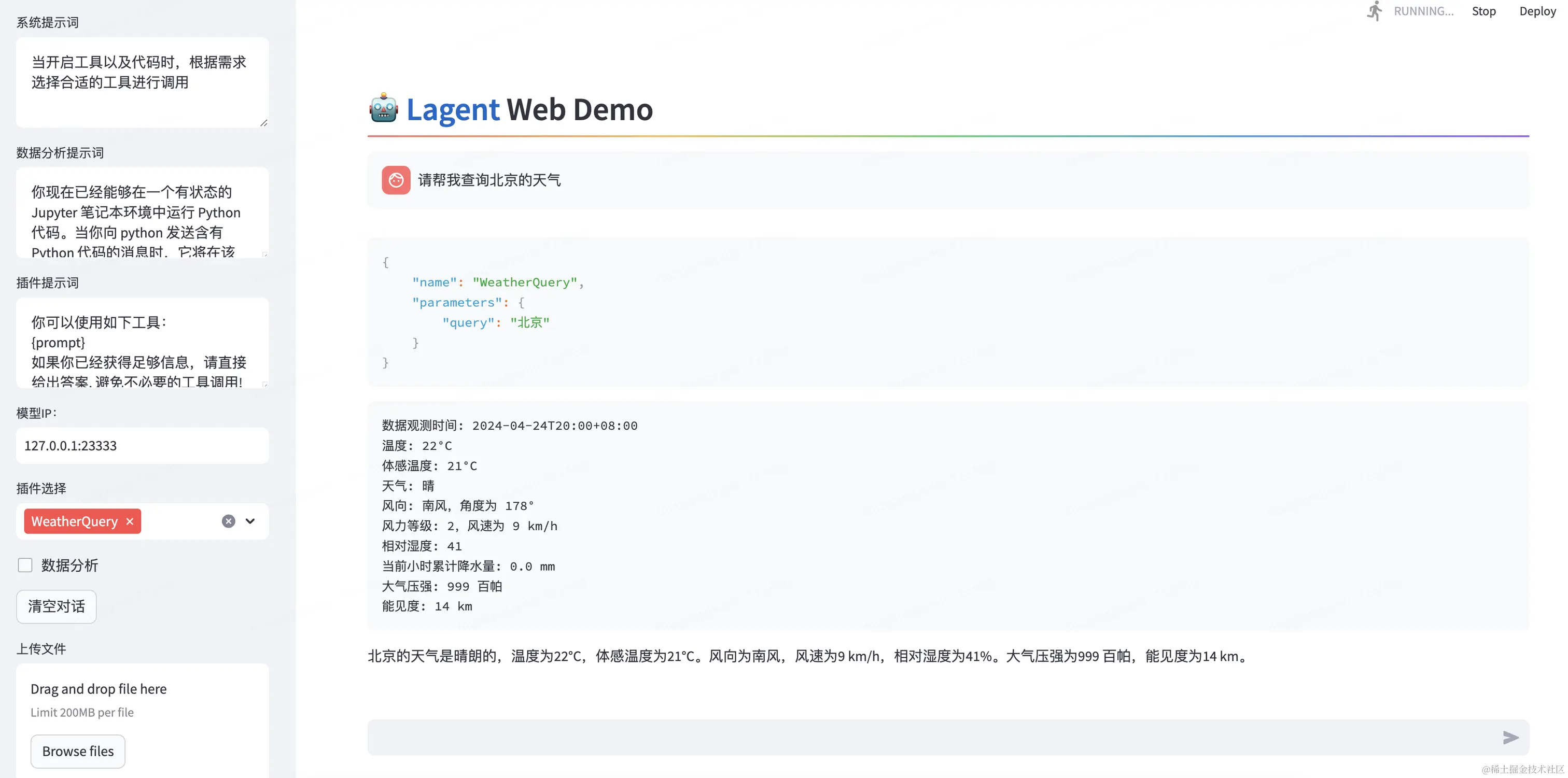Edit the 模型IP input field
The image size is (1568, 778).
click(x=143, y=446)
